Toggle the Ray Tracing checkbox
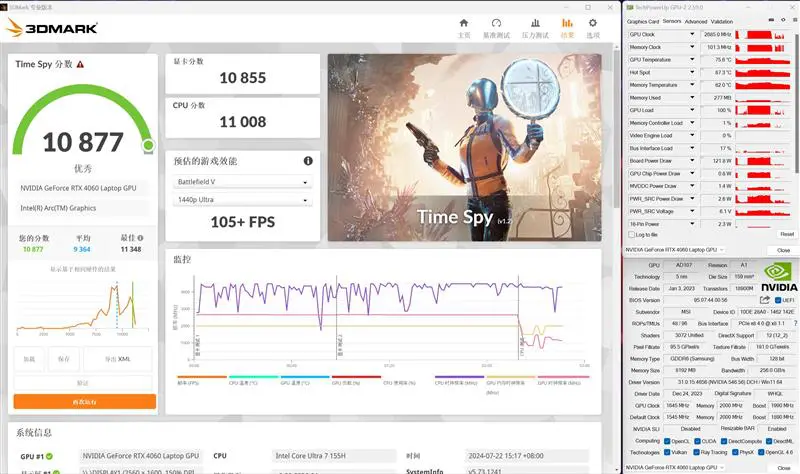Viewport: 800px width, 474px height. pyautogui.click(x=696, y=452)
